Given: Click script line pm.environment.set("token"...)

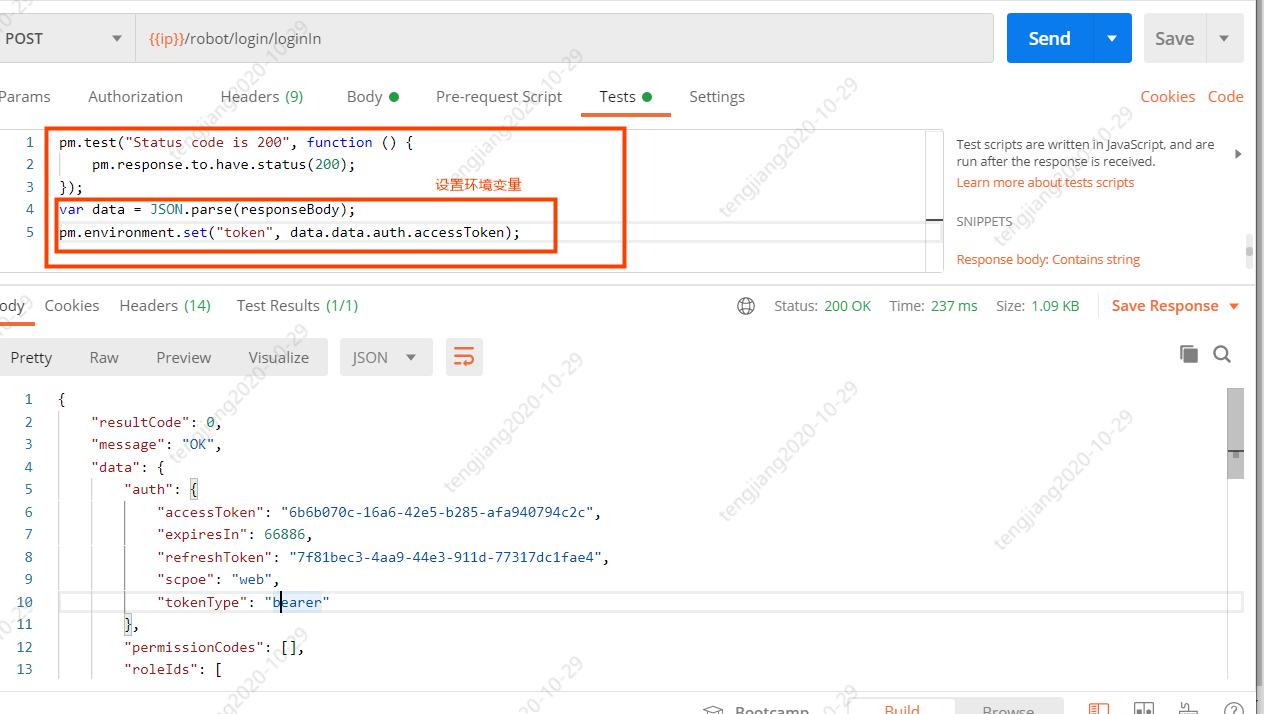Looking at the screenshot, I should click(290, 232).
